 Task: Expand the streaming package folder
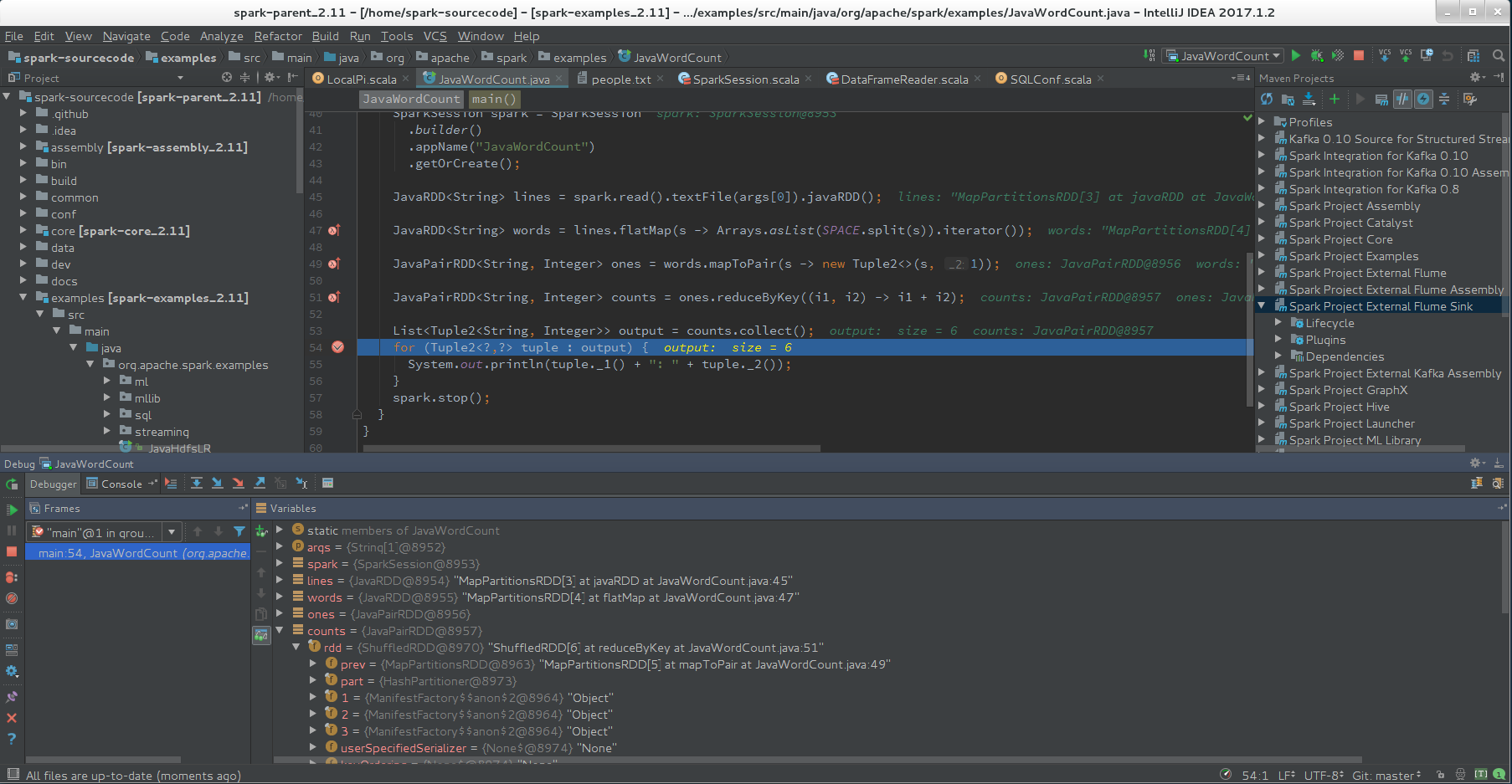pyautogui.click(x=107, y=432)
